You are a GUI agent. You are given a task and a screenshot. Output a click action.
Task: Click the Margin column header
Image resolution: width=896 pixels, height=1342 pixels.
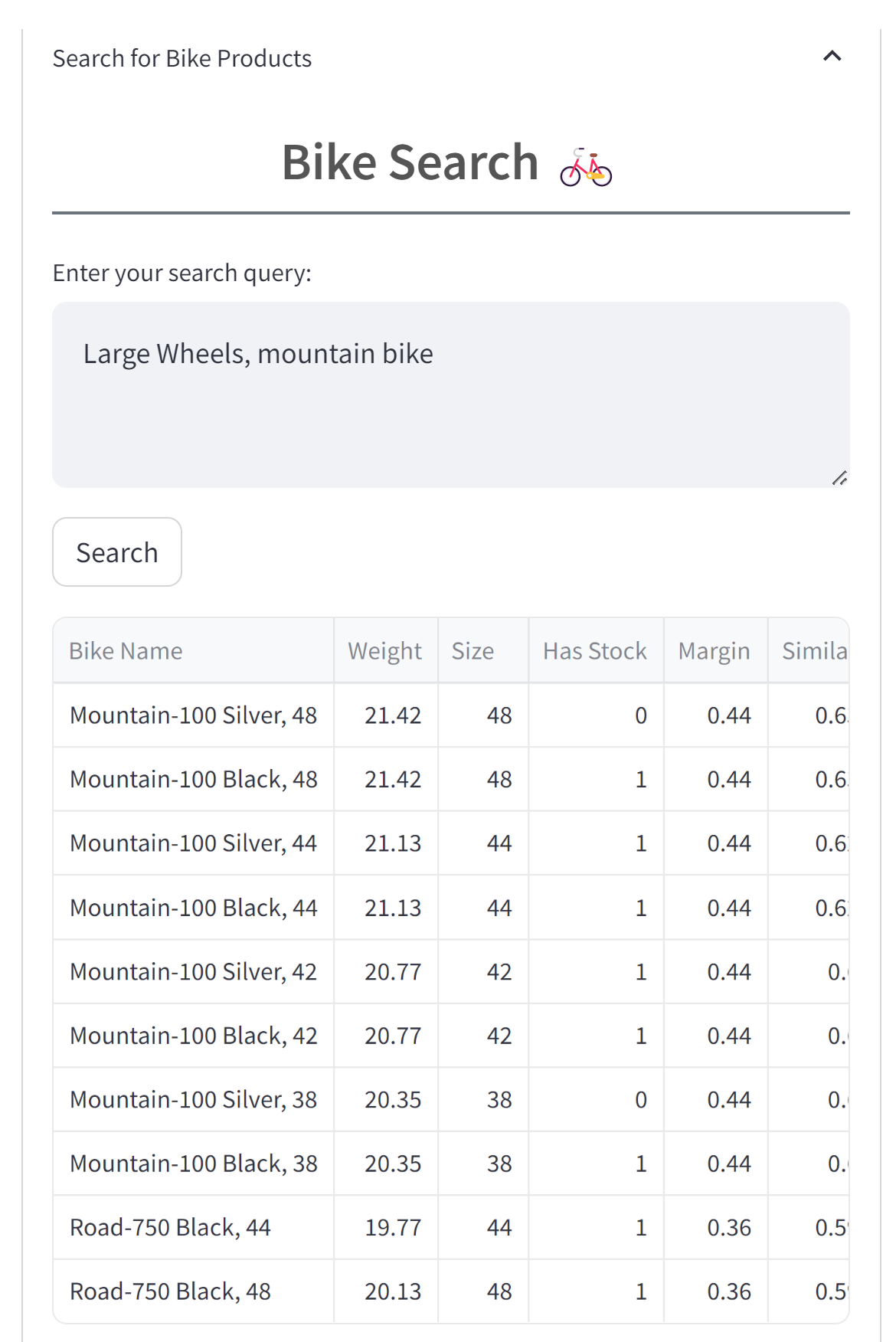(715, 651)
